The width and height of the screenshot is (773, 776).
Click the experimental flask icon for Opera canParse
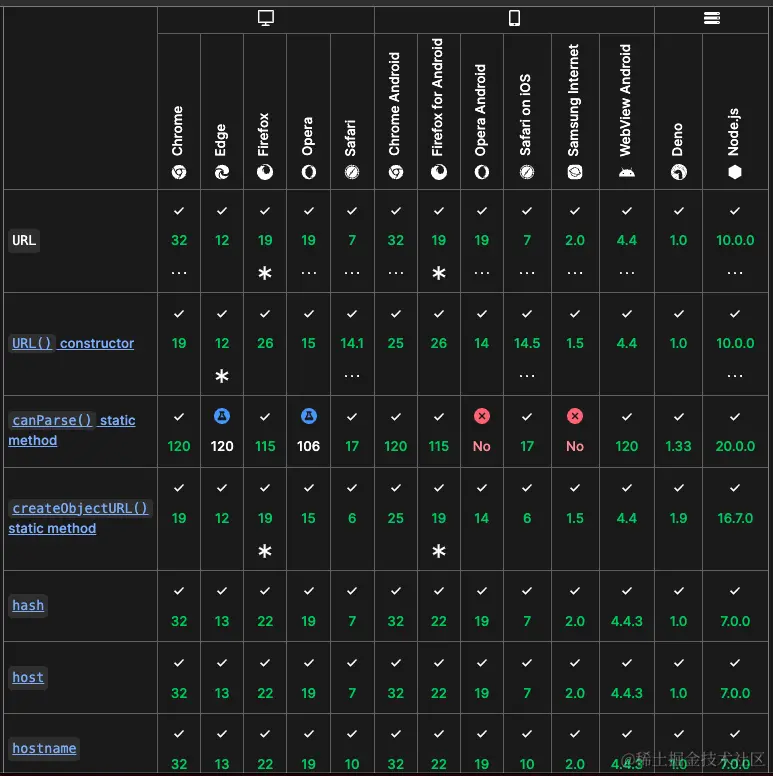(308, 416)
